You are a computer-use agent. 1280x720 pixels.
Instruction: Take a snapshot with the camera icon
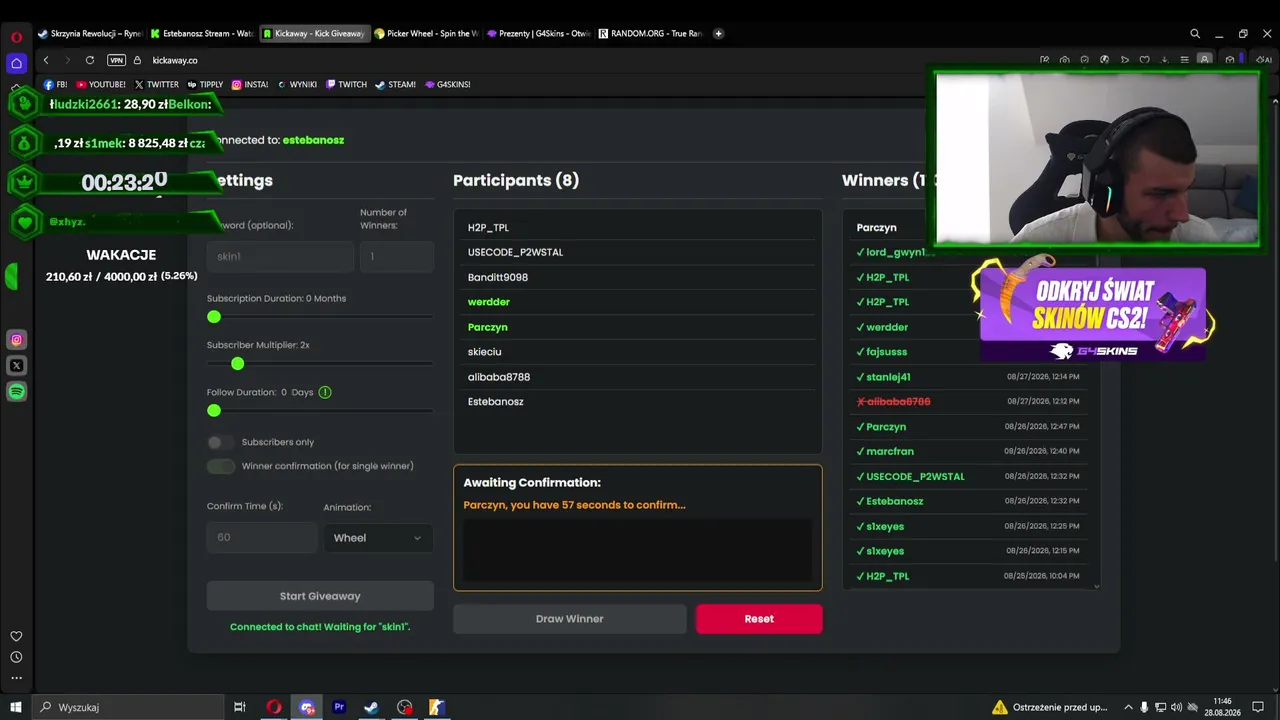click(x=1064, y=60)
